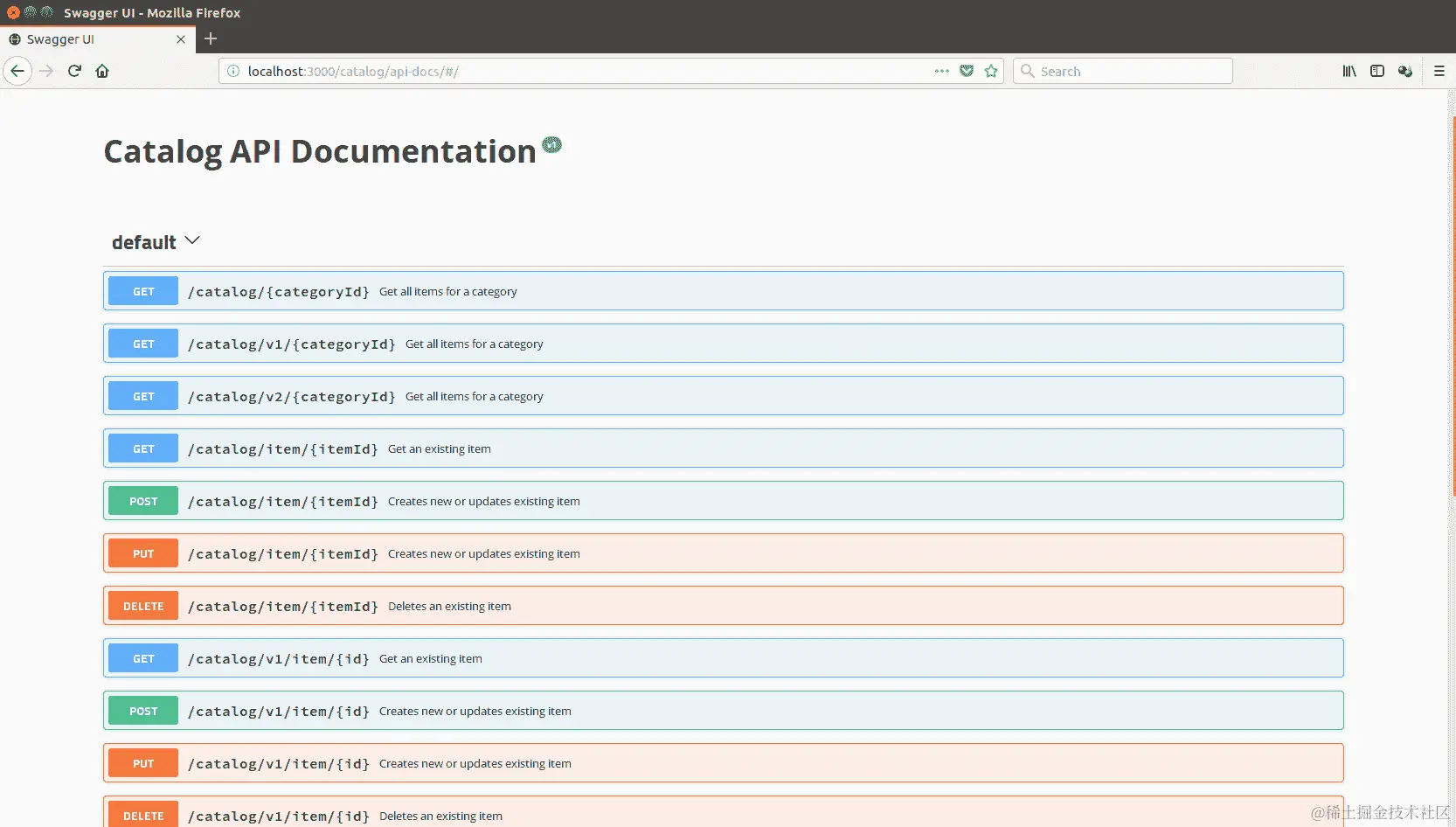Click the globe extension icon in toolbar

click(x=1405, y=71)
